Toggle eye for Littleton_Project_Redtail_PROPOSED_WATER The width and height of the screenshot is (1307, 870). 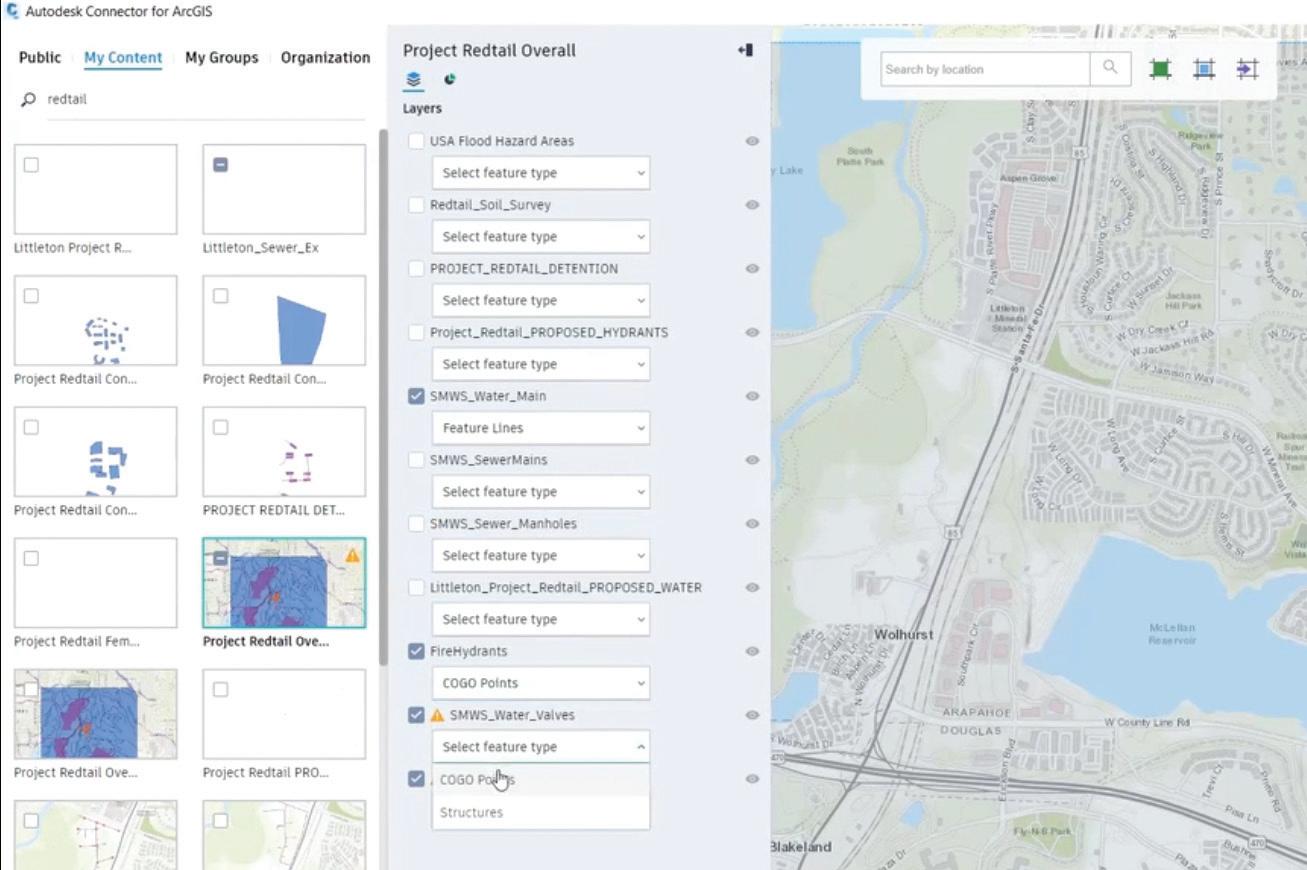click(x=752, y=587)
